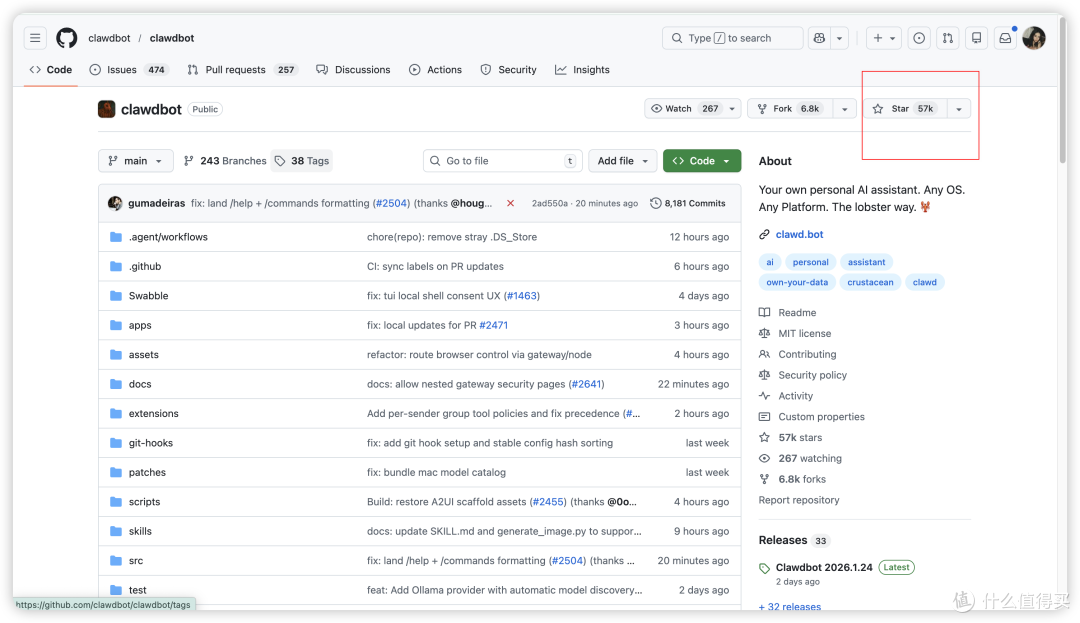Open the git-hooks folder

coord(151,443)
